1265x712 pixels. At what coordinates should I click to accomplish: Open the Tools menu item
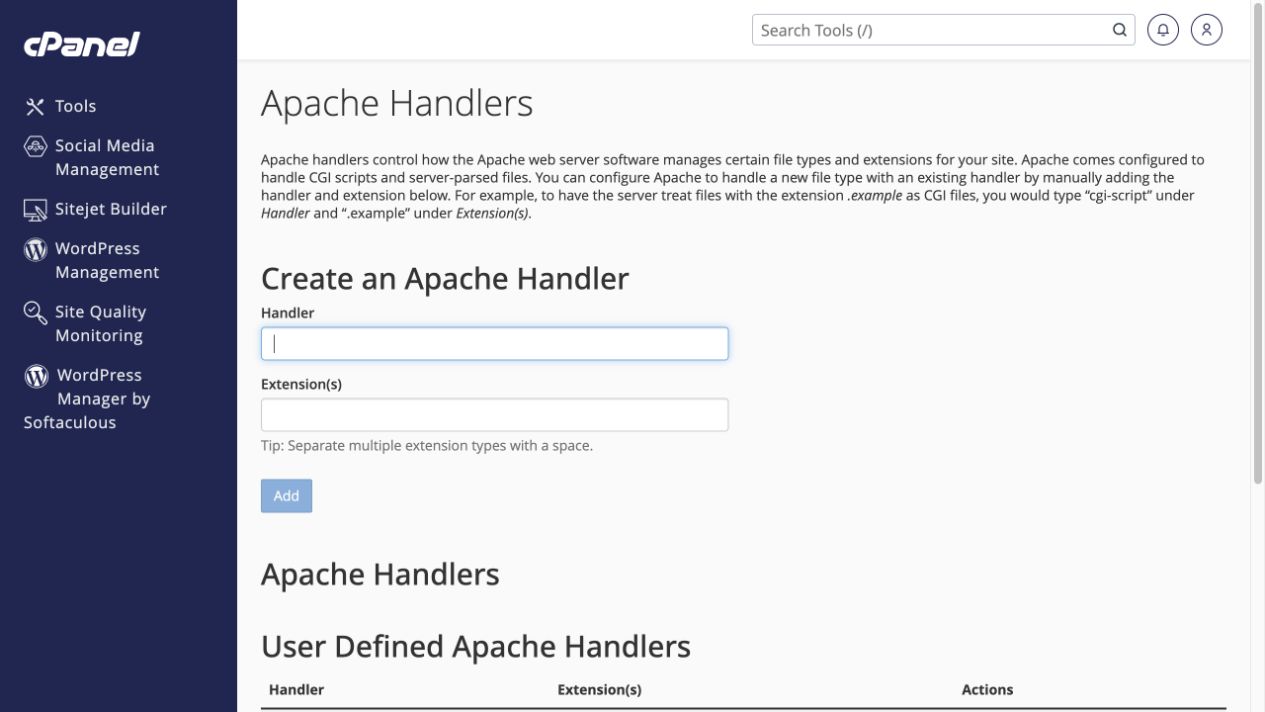[76, 106]
